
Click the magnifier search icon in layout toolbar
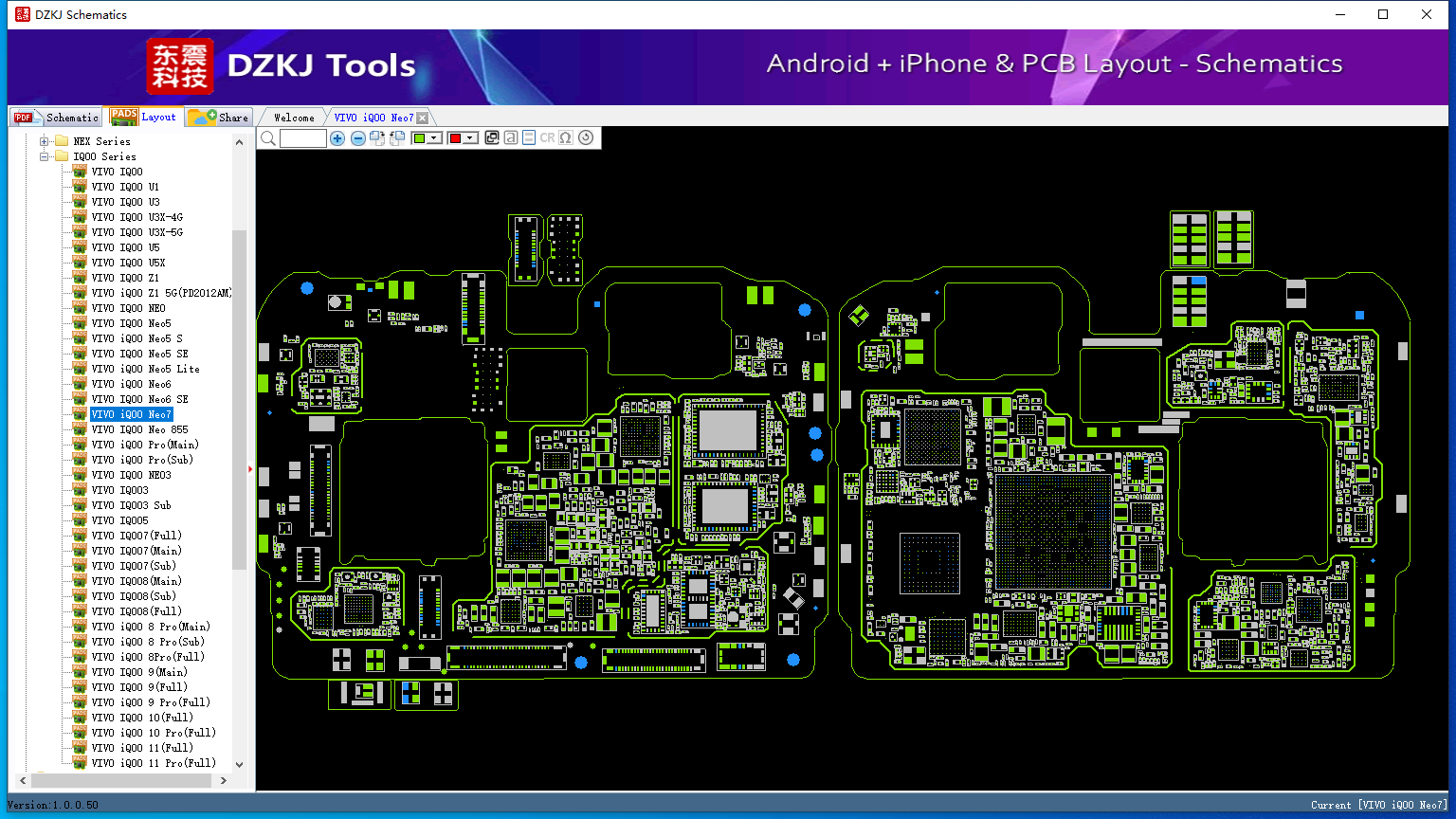(x=268, y=138)
